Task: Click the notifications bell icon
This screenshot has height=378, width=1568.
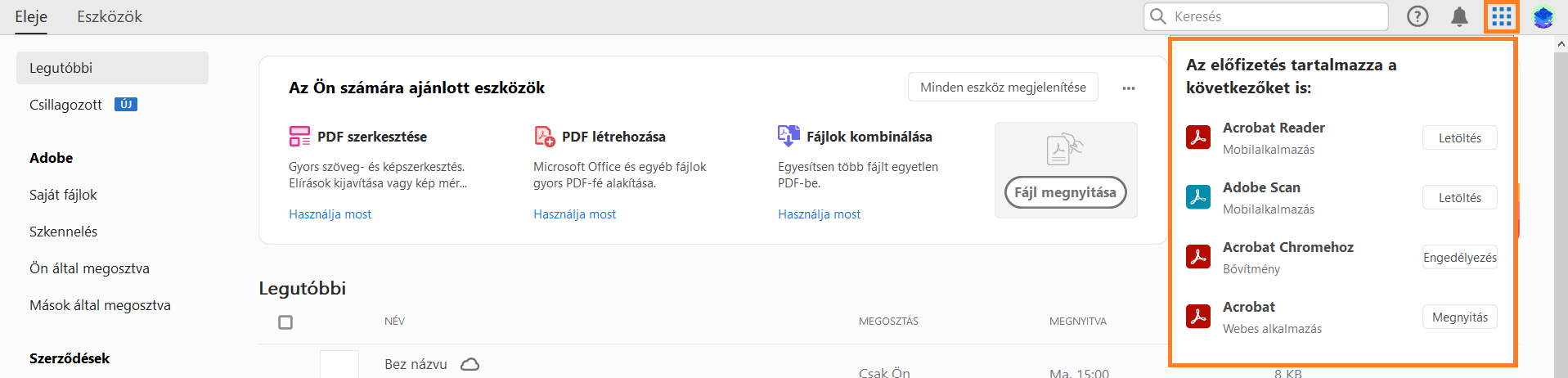Action: pyautogui.click(x=1459, y=16)
